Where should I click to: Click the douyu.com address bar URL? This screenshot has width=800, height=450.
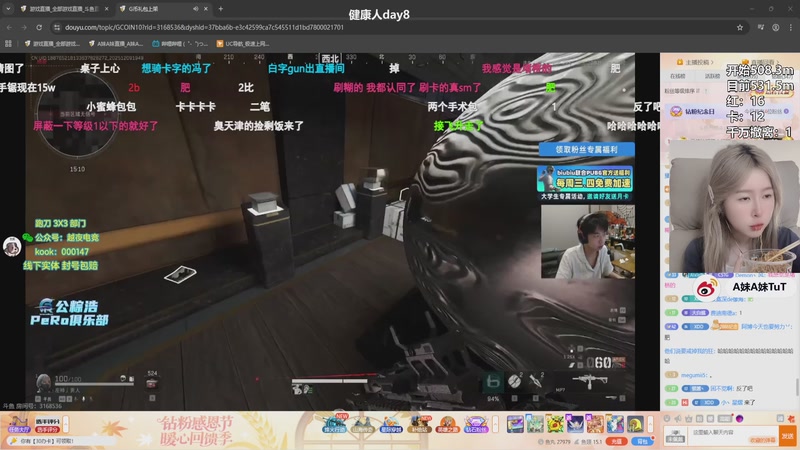204,28
